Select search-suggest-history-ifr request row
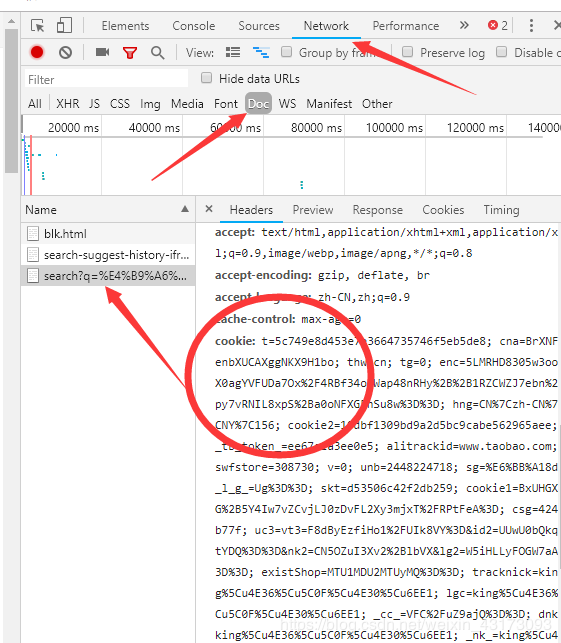This screenshot has height=643, width=561. click(108, 255)
